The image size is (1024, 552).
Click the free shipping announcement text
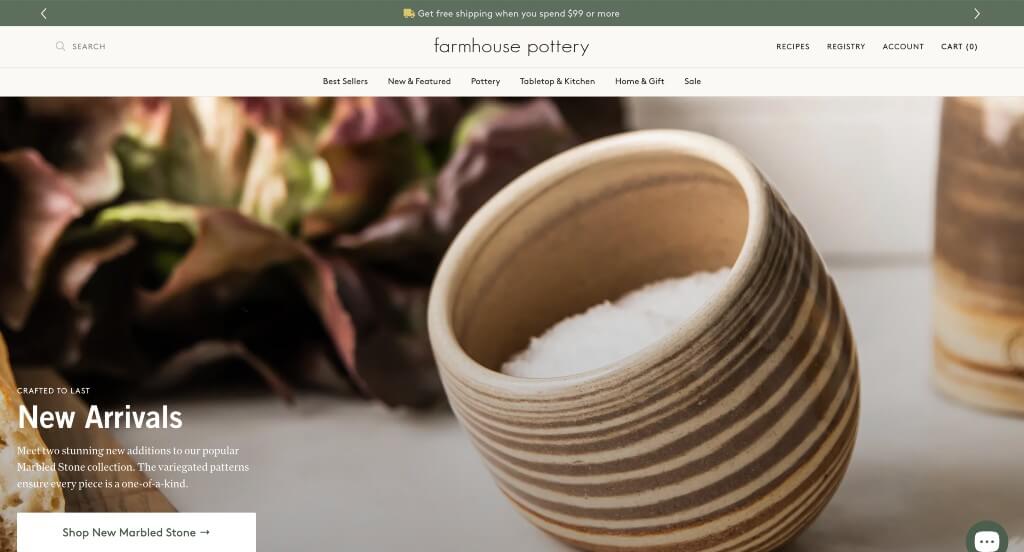(x=519, y=13)
